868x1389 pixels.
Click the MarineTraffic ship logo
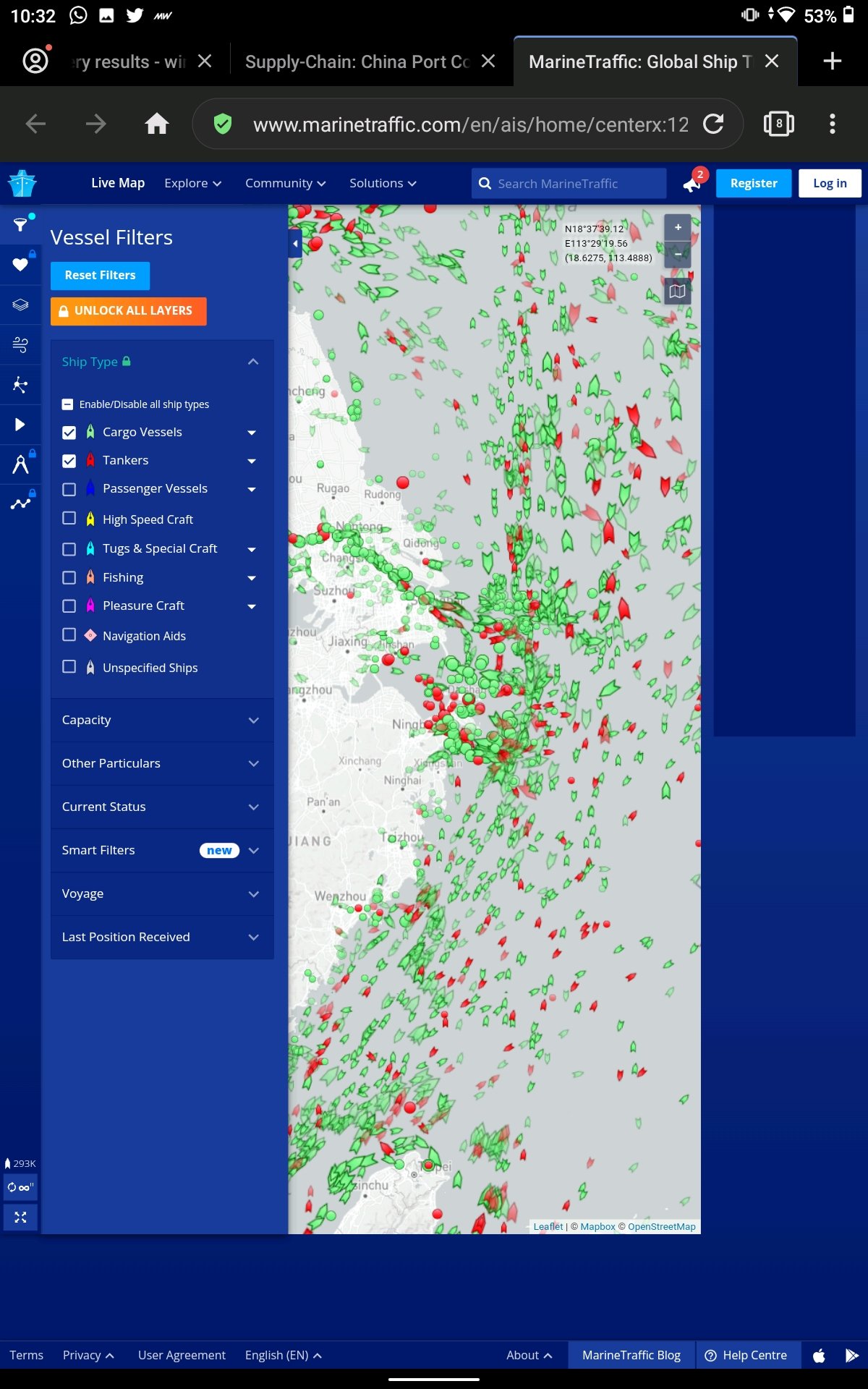coord(22,184)
